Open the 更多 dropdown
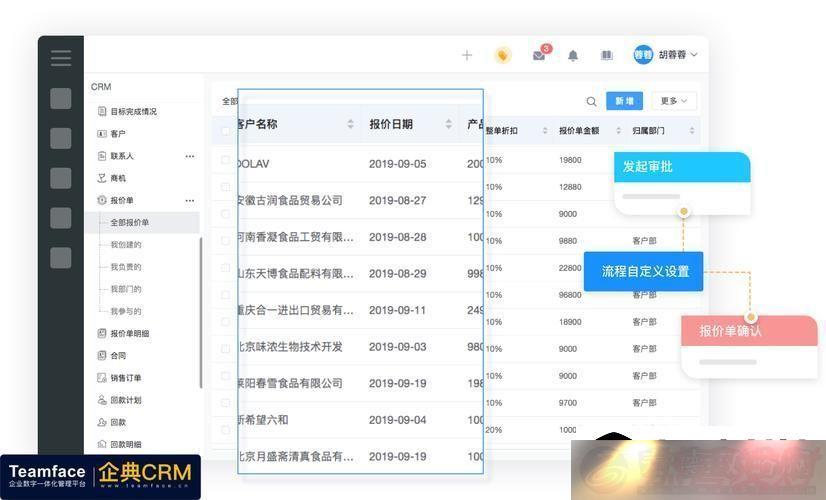Screen dimensions: 826x500 point(674,101)
